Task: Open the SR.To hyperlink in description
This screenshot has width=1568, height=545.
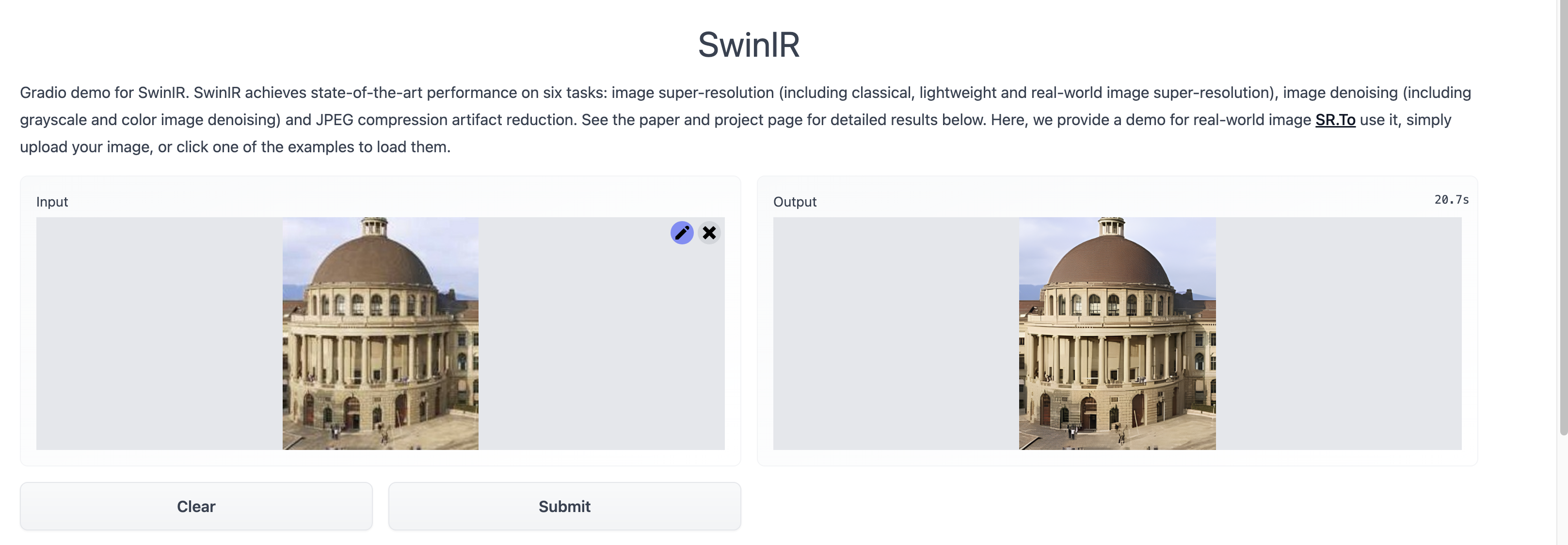Action: (x=1335, y=119)
